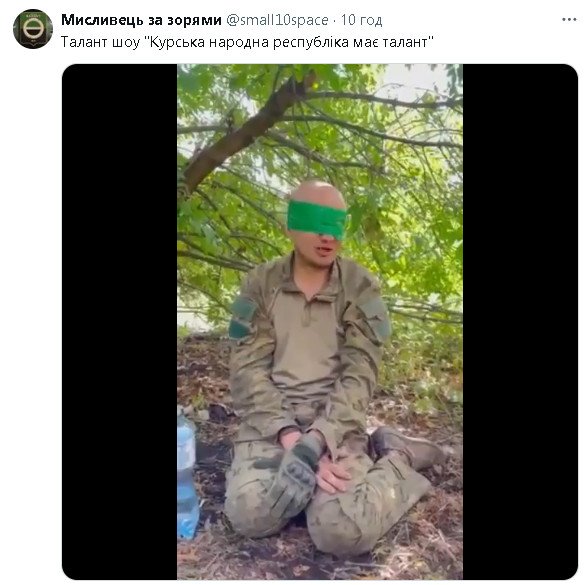Click the right black letterbox of the video
587x585 pixels.
coord(520,322)
